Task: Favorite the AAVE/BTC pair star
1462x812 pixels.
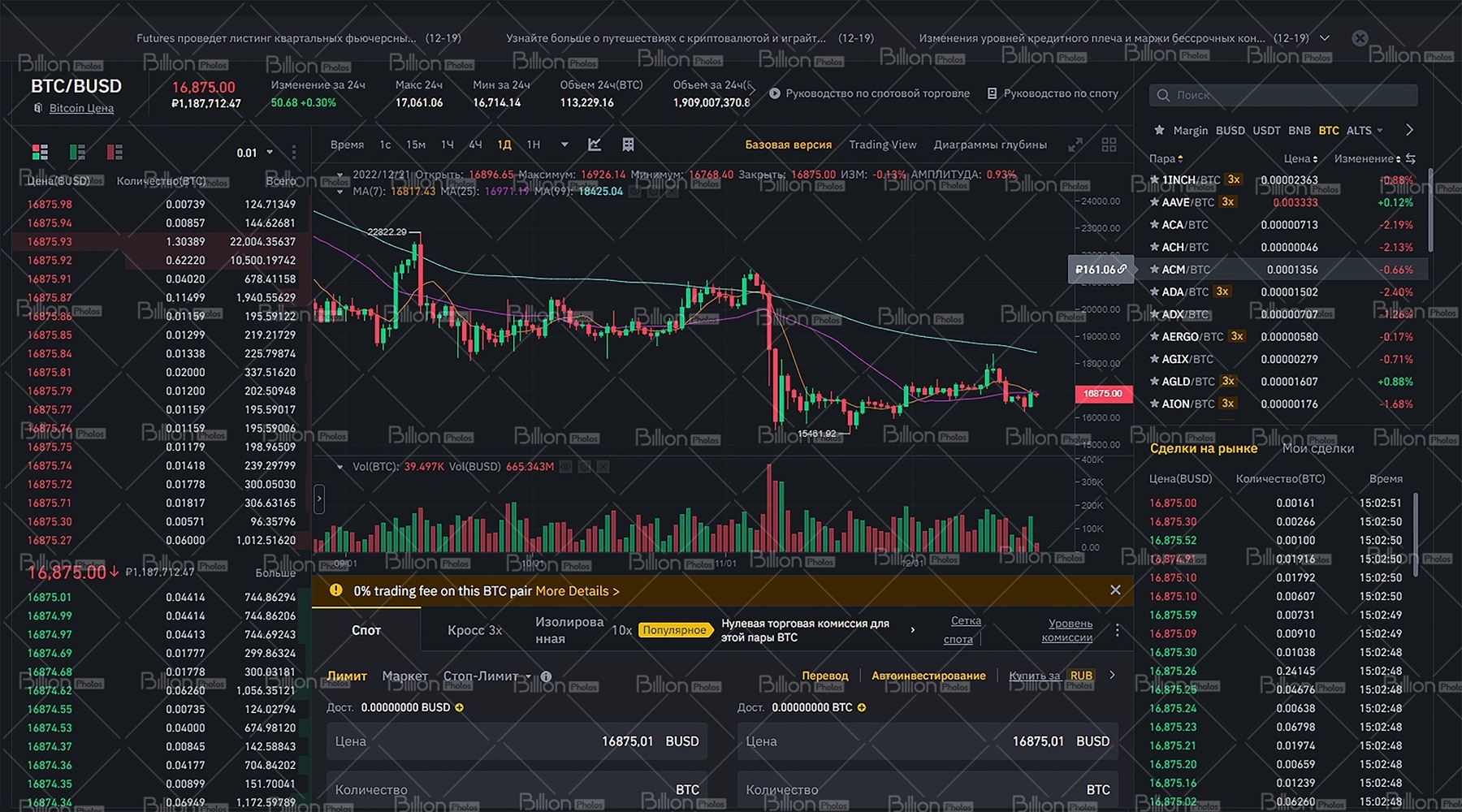Action: click(1154, 202)
